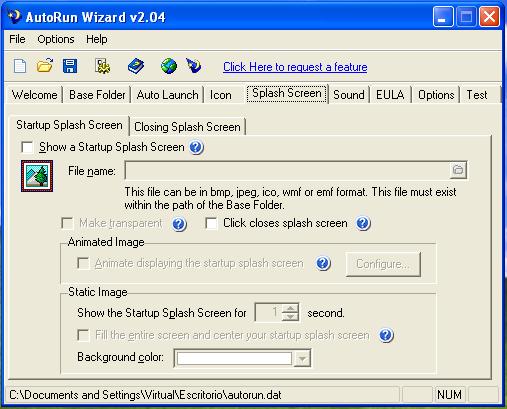Click the New file toolbar icon

click(20, 66)
